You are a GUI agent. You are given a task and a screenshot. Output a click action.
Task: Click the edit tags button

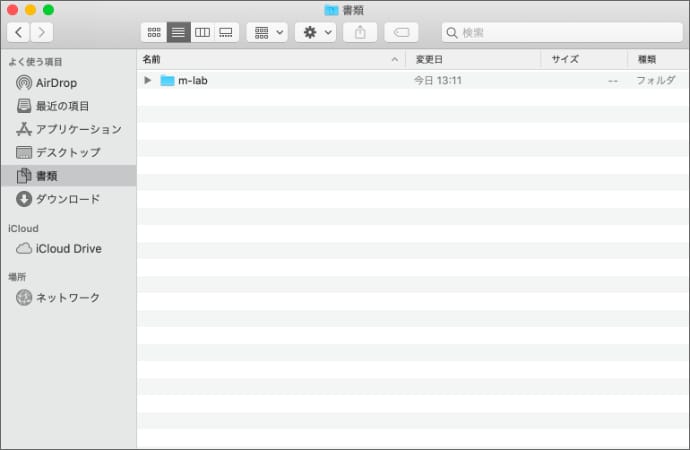pos(401,32)
